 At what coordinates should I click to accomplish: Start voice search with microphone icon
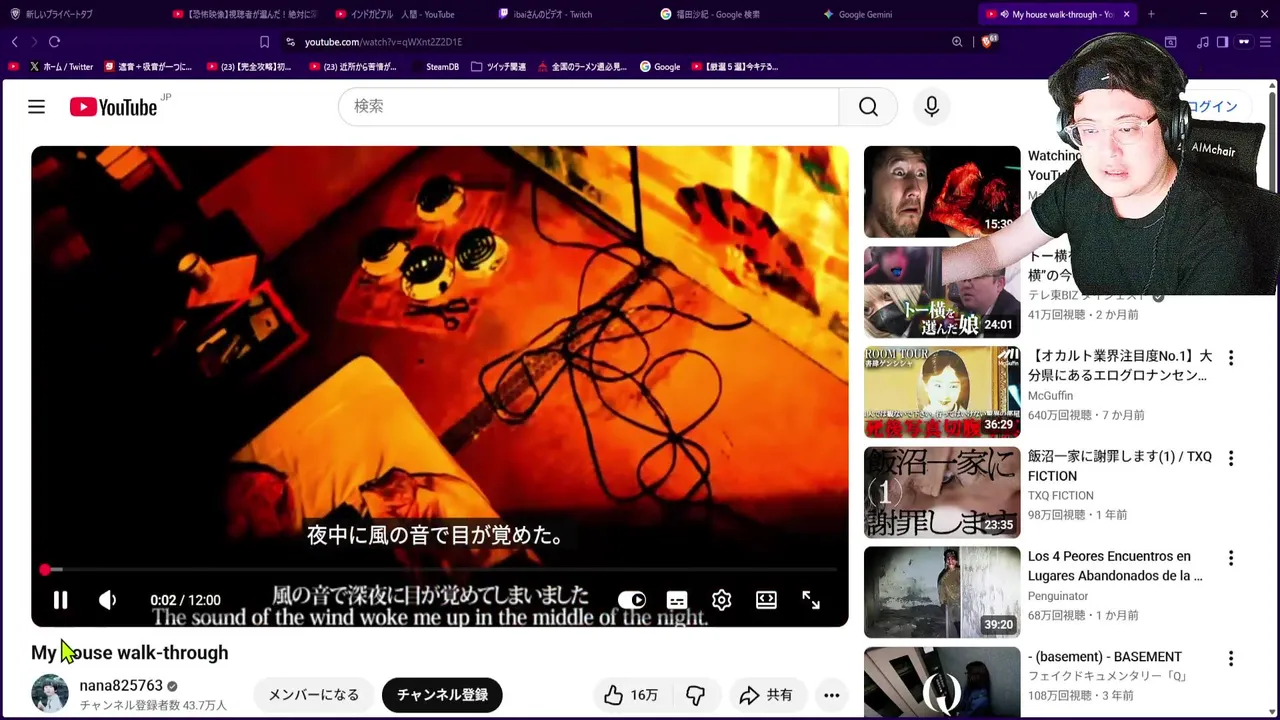click(931, 107)
